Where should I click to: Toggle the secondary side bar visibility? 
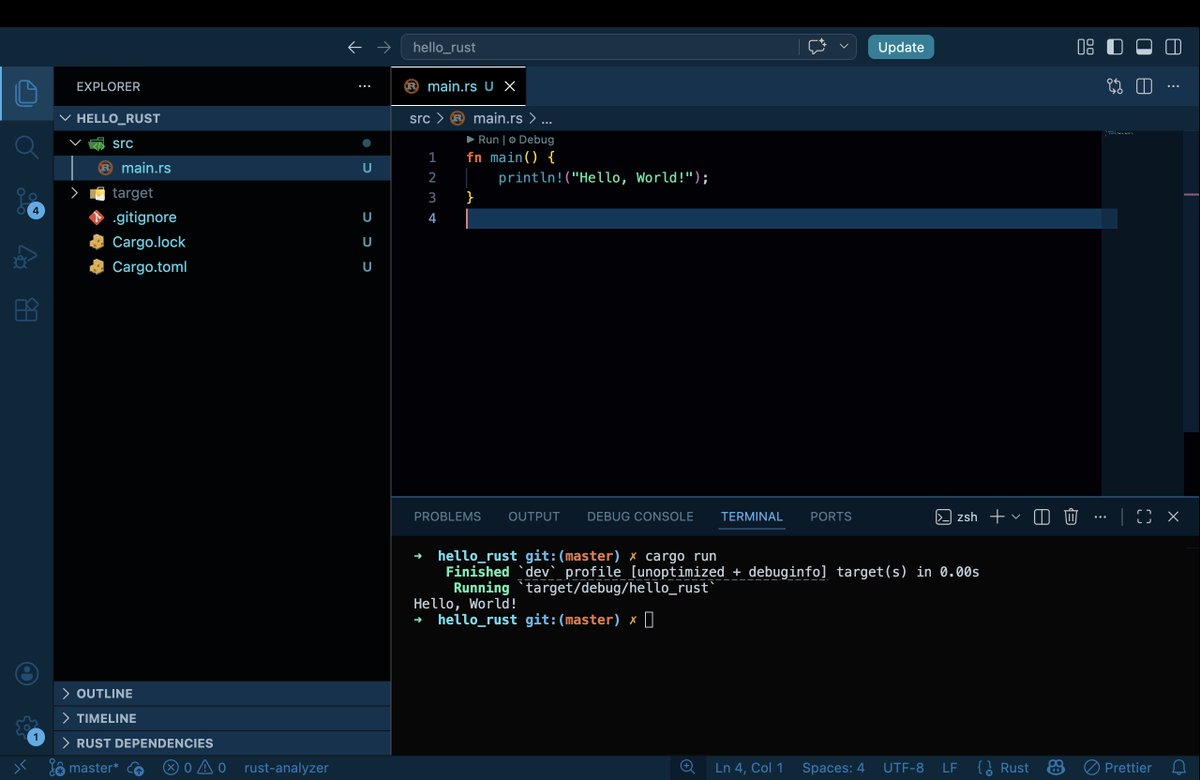point(1174,47)
